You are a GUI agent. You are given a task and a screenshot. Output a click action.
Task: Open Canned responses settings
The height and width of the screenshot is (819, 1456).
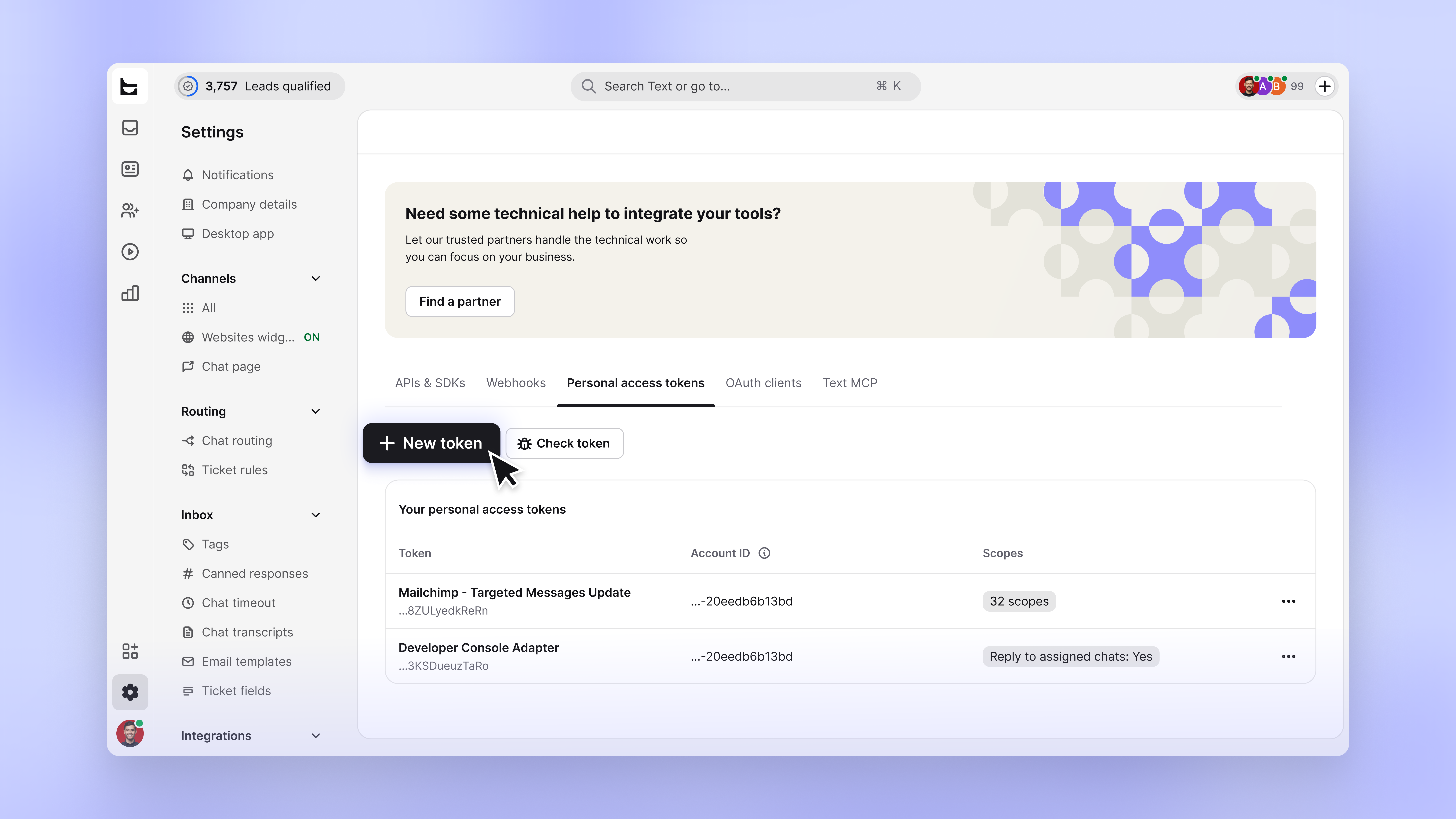pos(255,574)
